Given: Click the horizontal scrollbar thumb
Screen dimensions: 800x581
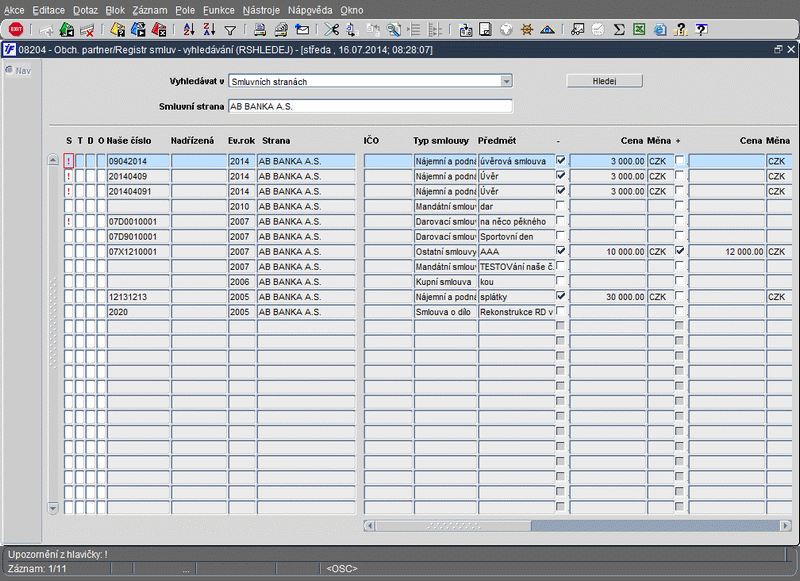Looking at the screenshot, I should point(453,525).
